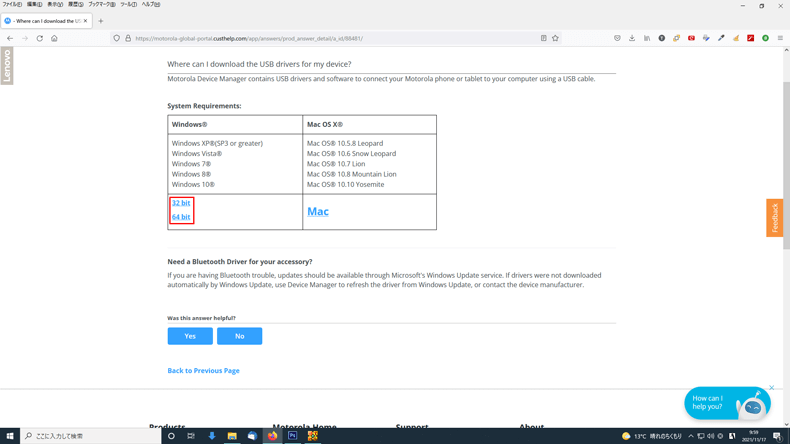Open Photoshop from the Windows taskbar

click(x=292, y=436)
